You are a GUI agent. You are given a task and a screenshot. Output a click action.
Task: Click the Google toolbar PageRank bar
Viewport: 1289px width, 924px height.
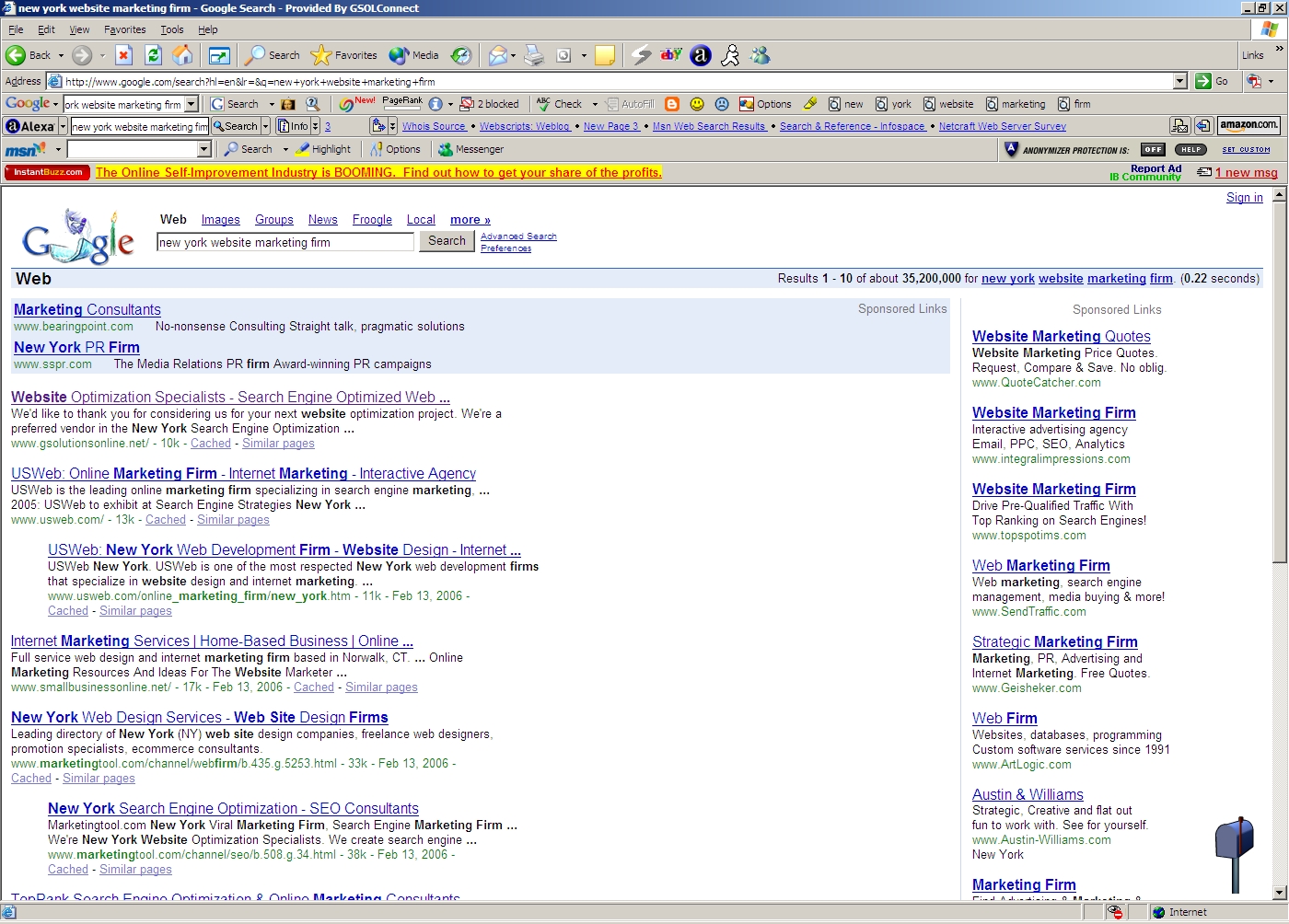(402, 103)
